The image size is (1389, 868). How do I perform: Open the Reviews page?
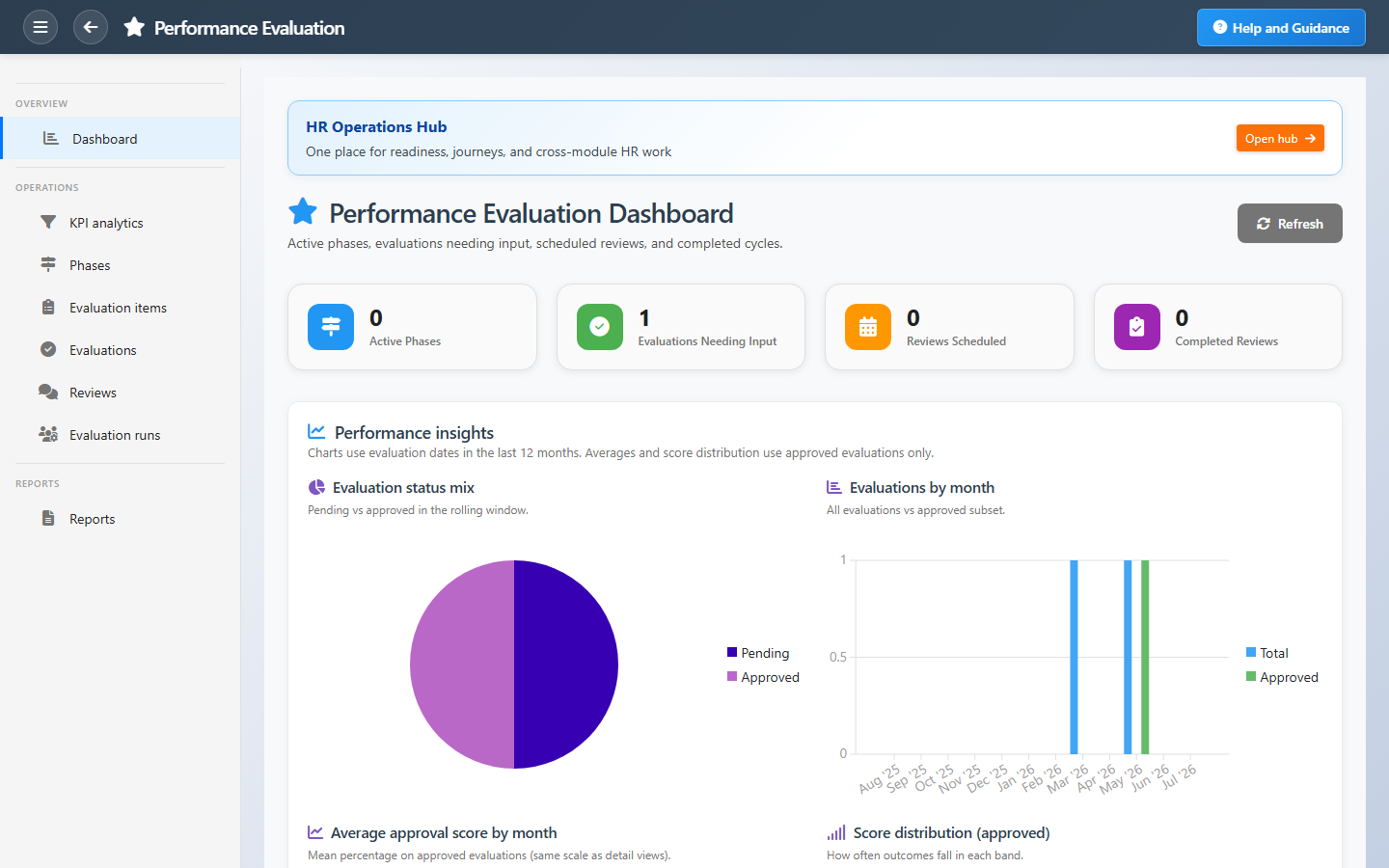(120, 393)
